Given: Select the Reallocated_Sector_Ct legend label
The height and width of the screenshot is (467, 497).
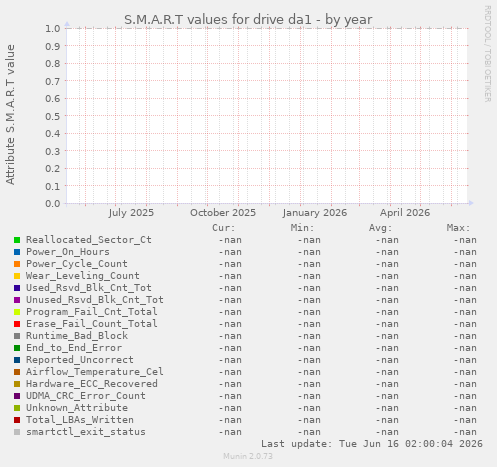Looking at the screenshot, I should [x=89, y=240].
